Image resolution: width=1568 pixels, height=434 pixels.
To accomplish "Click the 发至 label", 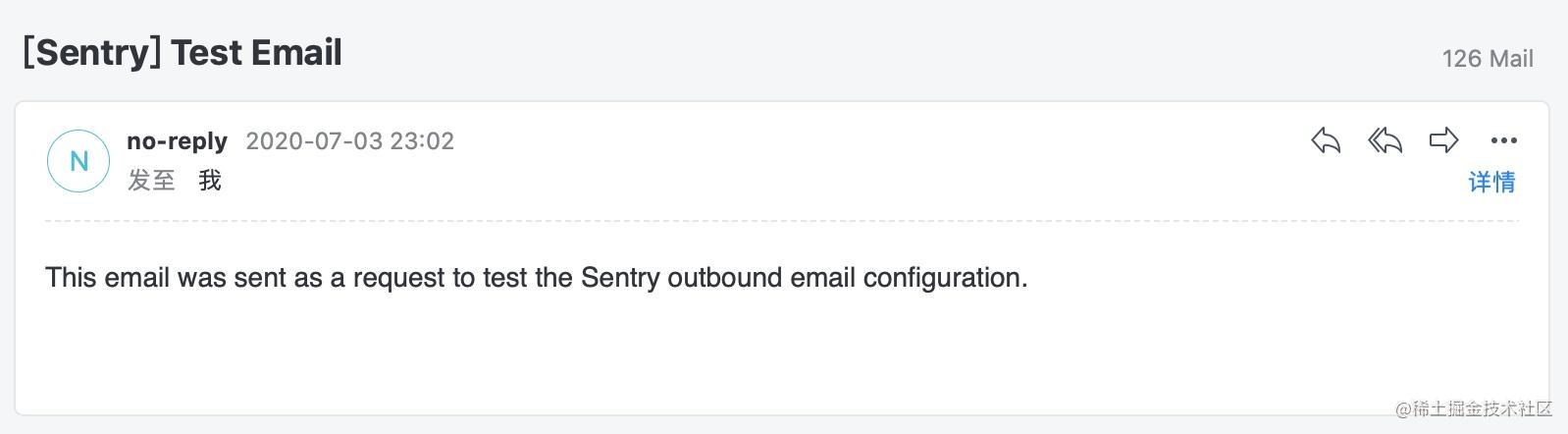I will (151, 181).
